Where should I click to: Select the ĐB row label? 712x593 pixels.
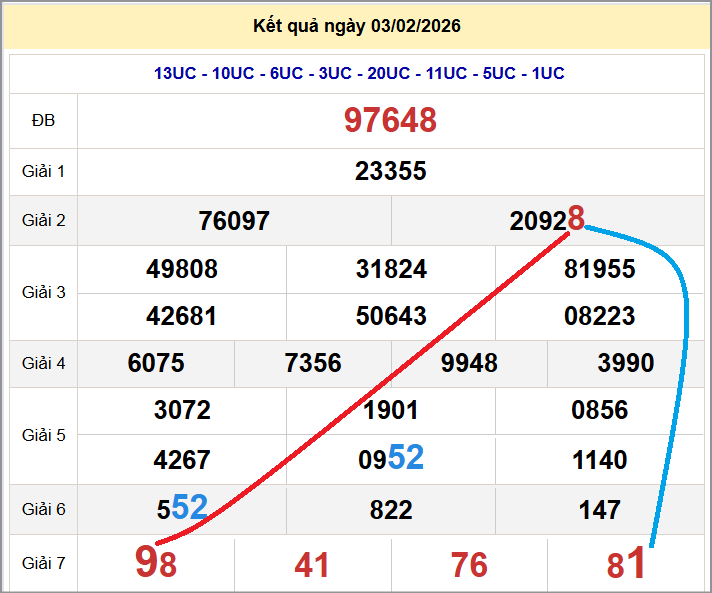43,120
